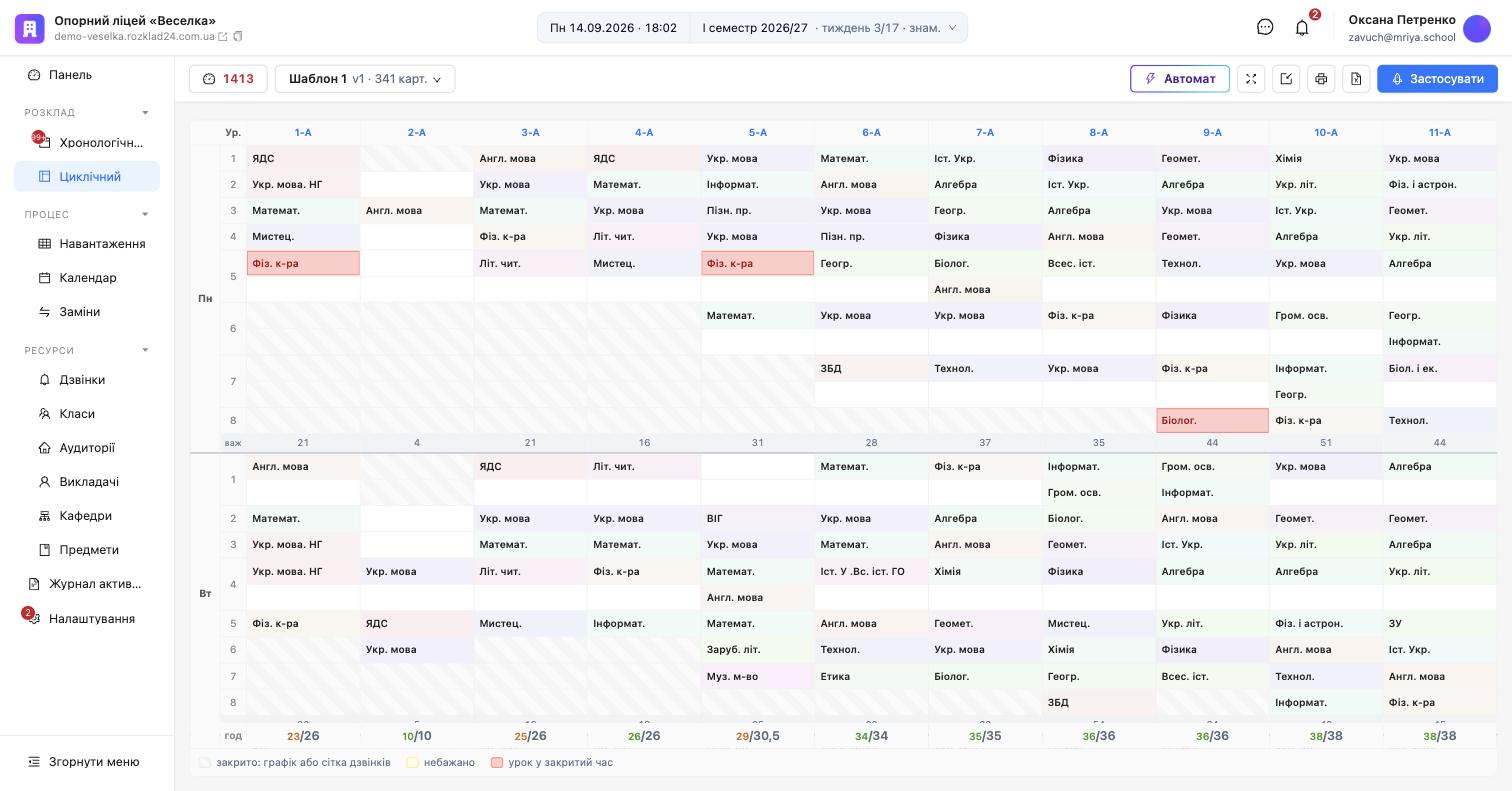
Task: Collapse the РОЗКЛАД sidebar section
Action: pyautogui.click(x=145, y=113)
